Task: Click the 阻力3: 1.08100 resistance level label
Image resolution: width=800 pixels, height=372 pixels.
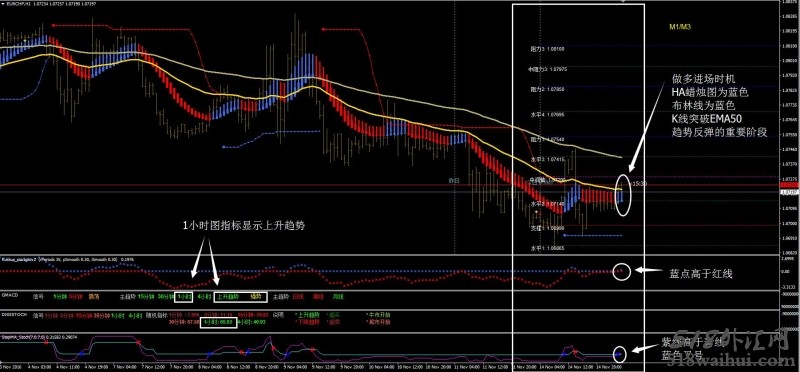Action: 546,49
